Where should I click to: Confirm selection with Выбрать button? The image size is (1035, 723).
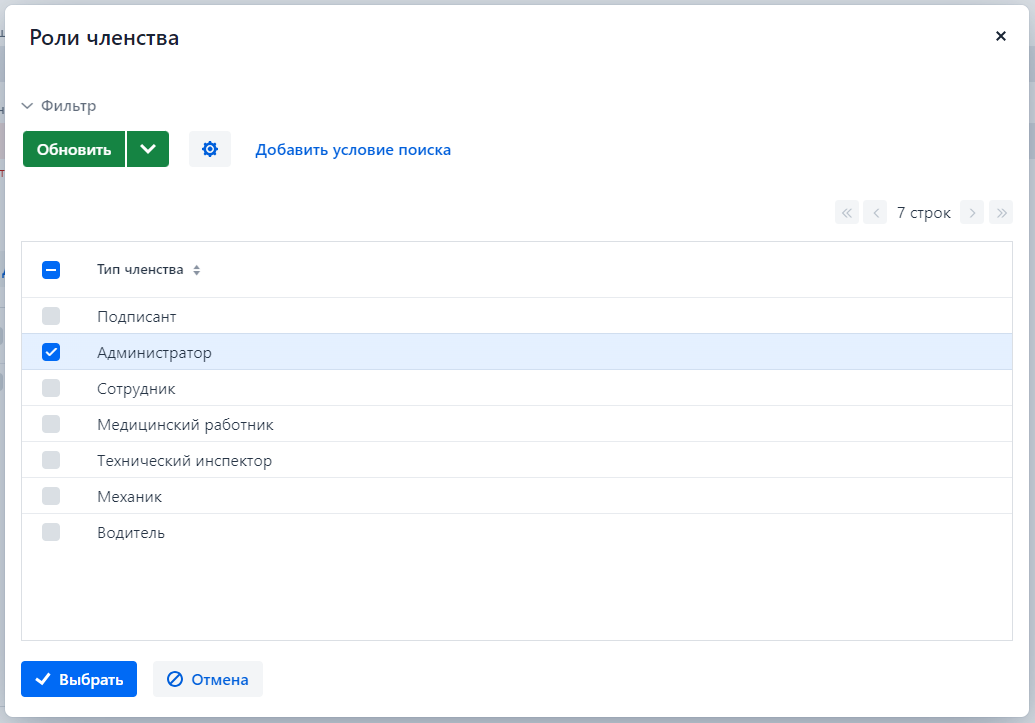[x=79, y=679]
